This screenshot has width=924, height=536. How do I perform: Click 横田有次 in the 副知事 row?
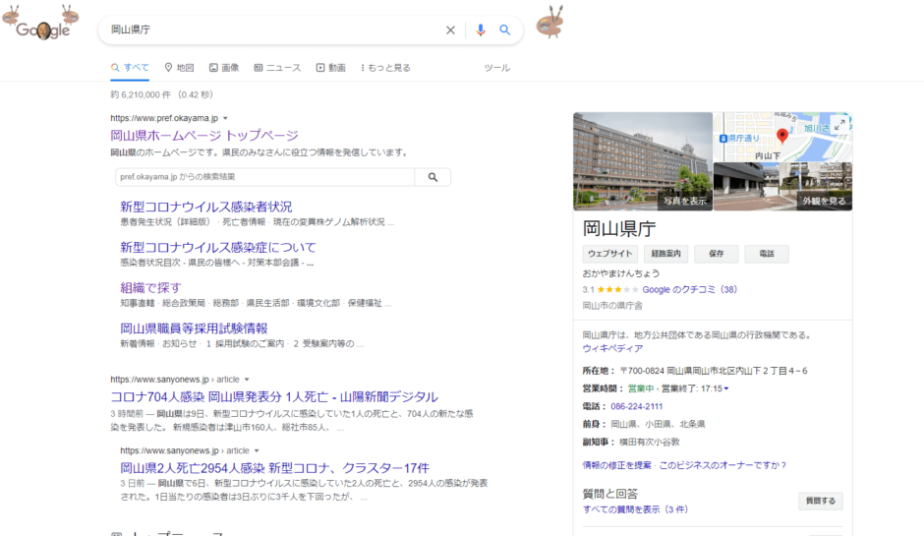coord(634,442)
